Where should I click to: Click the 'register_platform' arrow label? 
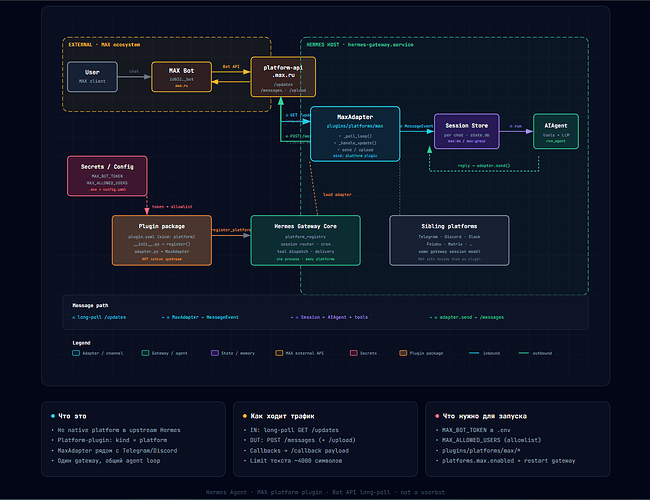(x=231, y=230)
